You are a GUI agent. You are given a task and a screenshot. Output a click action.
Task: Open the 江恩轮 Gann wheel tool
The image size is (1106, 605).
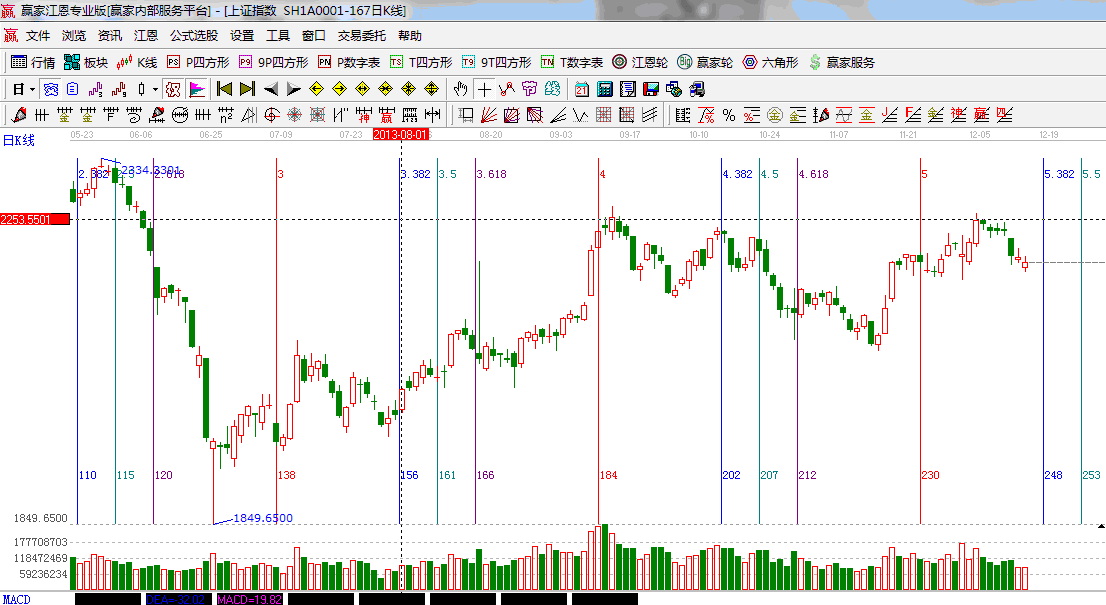tap(639, 62)
